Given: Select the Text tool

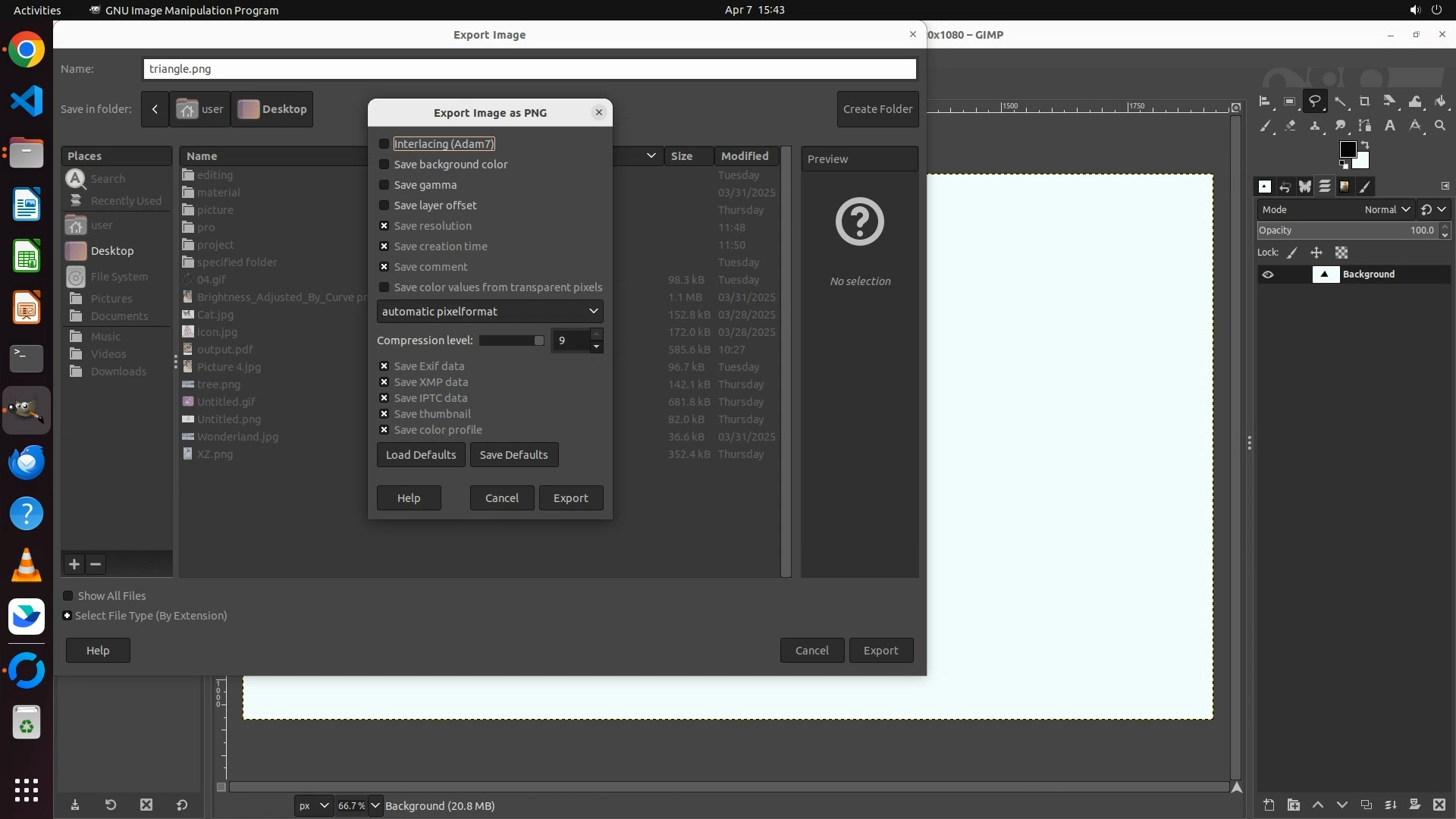Looking at the screenshot, I should click(x=1390, y=125).
